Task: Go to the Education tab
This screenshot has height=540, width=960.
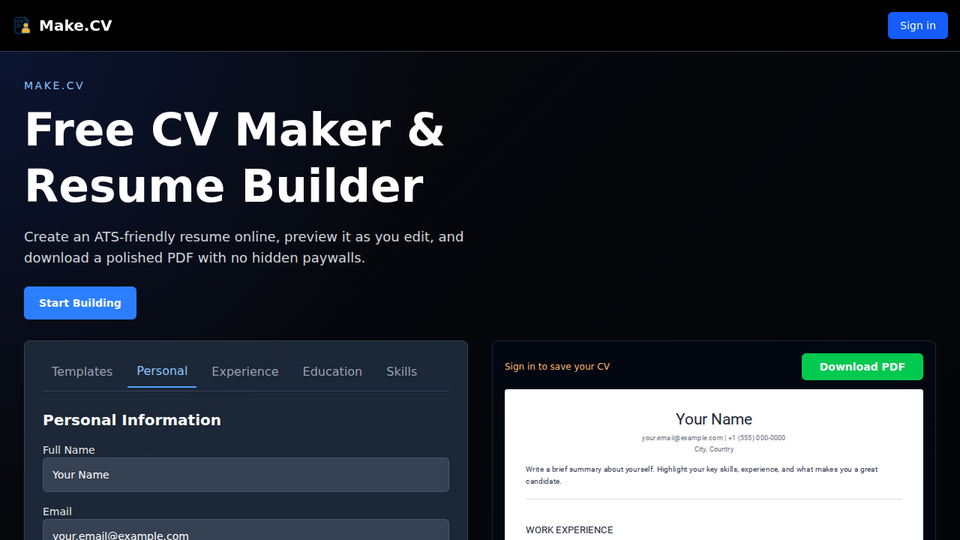Action: pos(332,372)
